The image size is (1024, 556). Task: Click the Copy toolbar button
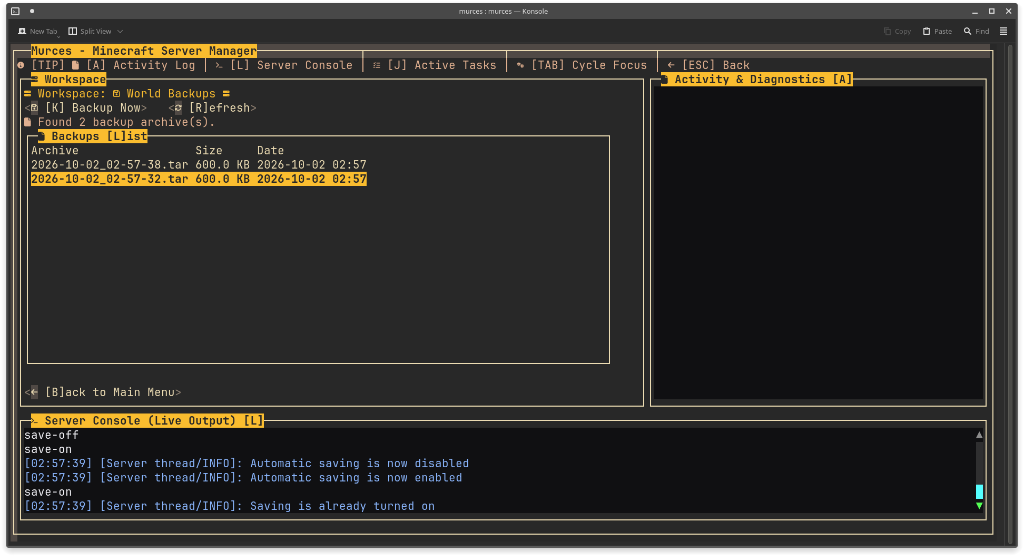(897, 31)
